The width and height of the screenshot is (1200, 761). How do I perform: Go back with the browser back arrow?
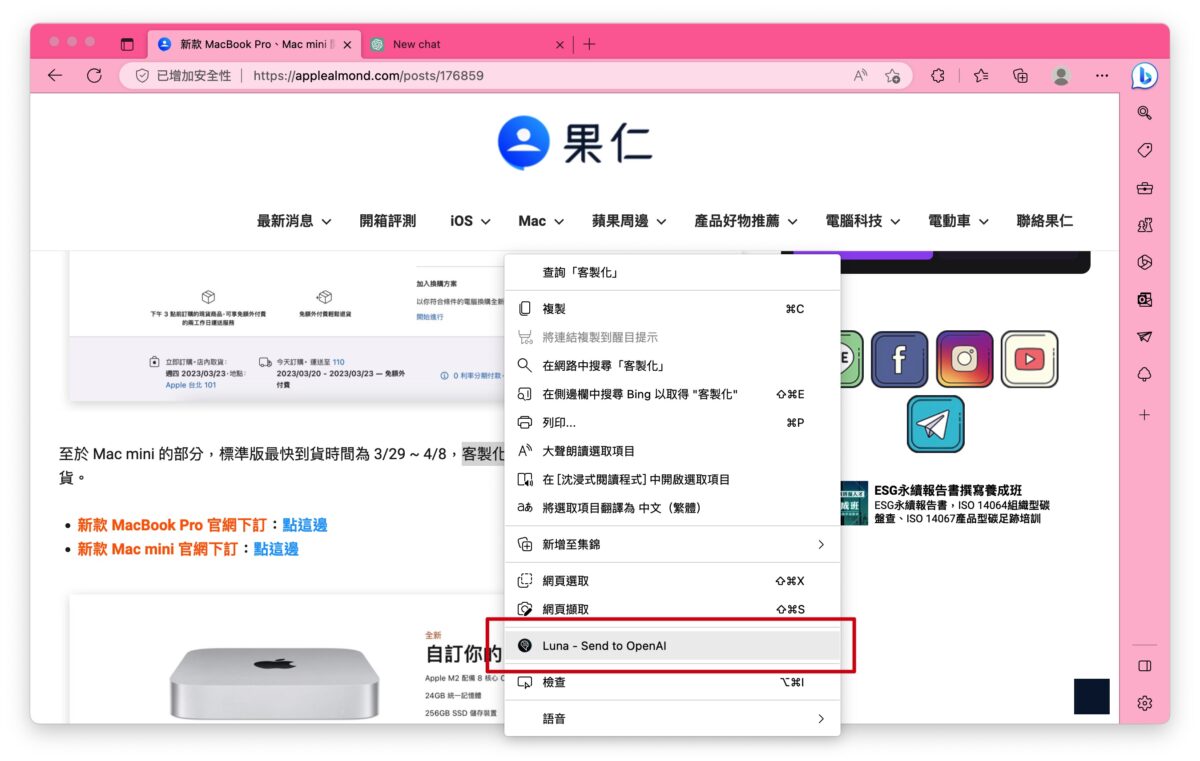click(x=55, y=75)
